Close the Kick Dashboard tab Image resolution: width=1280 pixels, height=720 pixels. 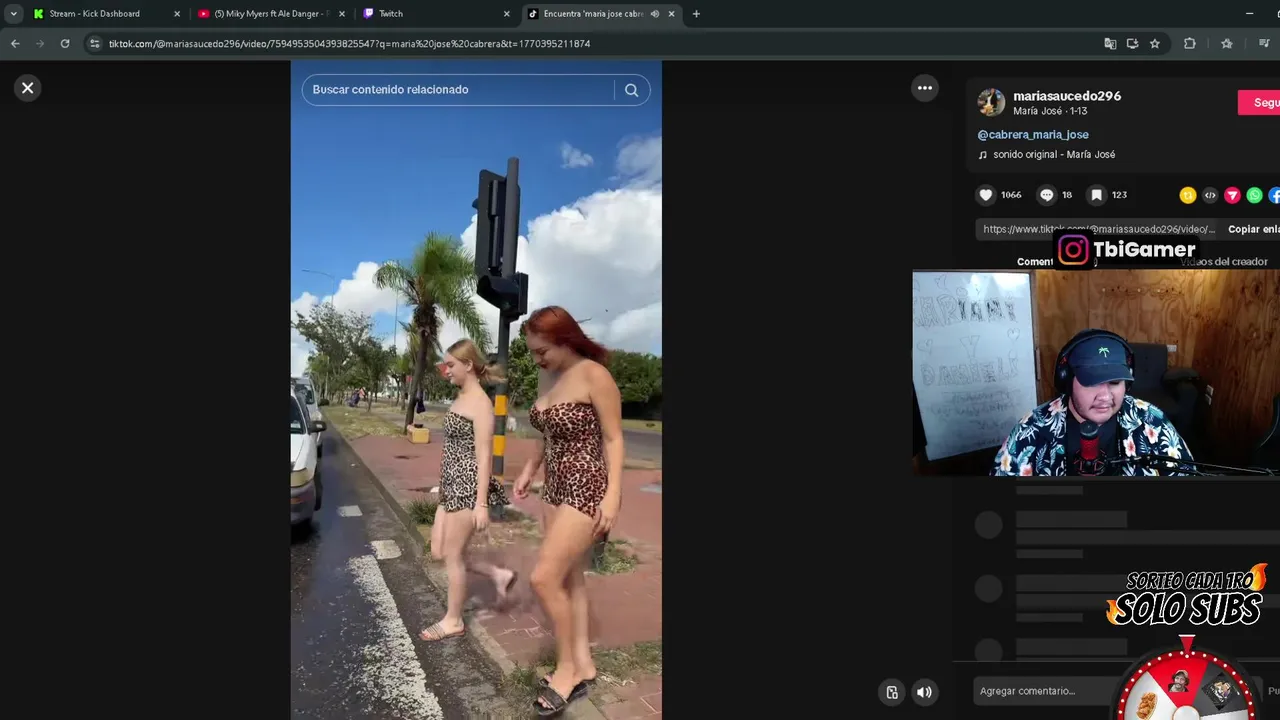[177, 14]
